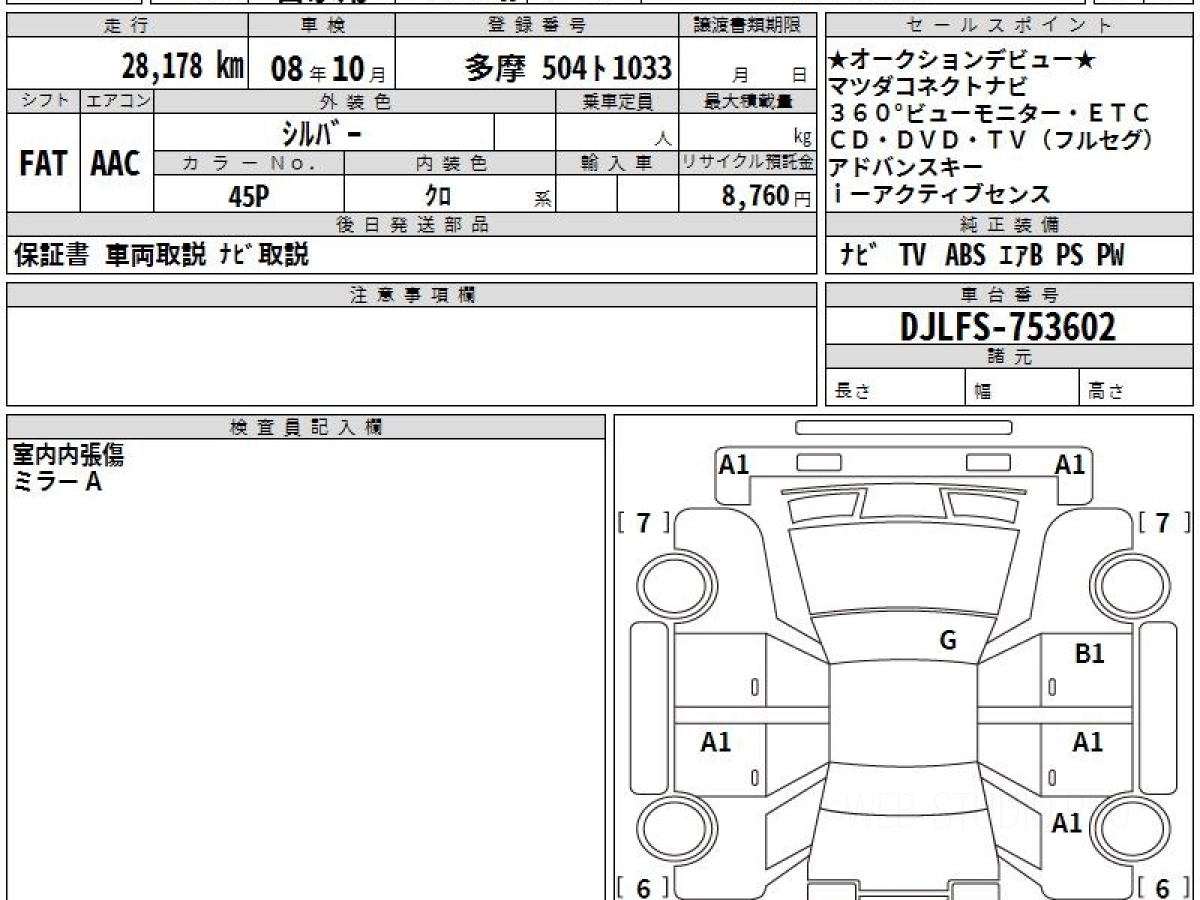Select the 車両取説 item
1200x900 pixels.
tap(155, 255)
